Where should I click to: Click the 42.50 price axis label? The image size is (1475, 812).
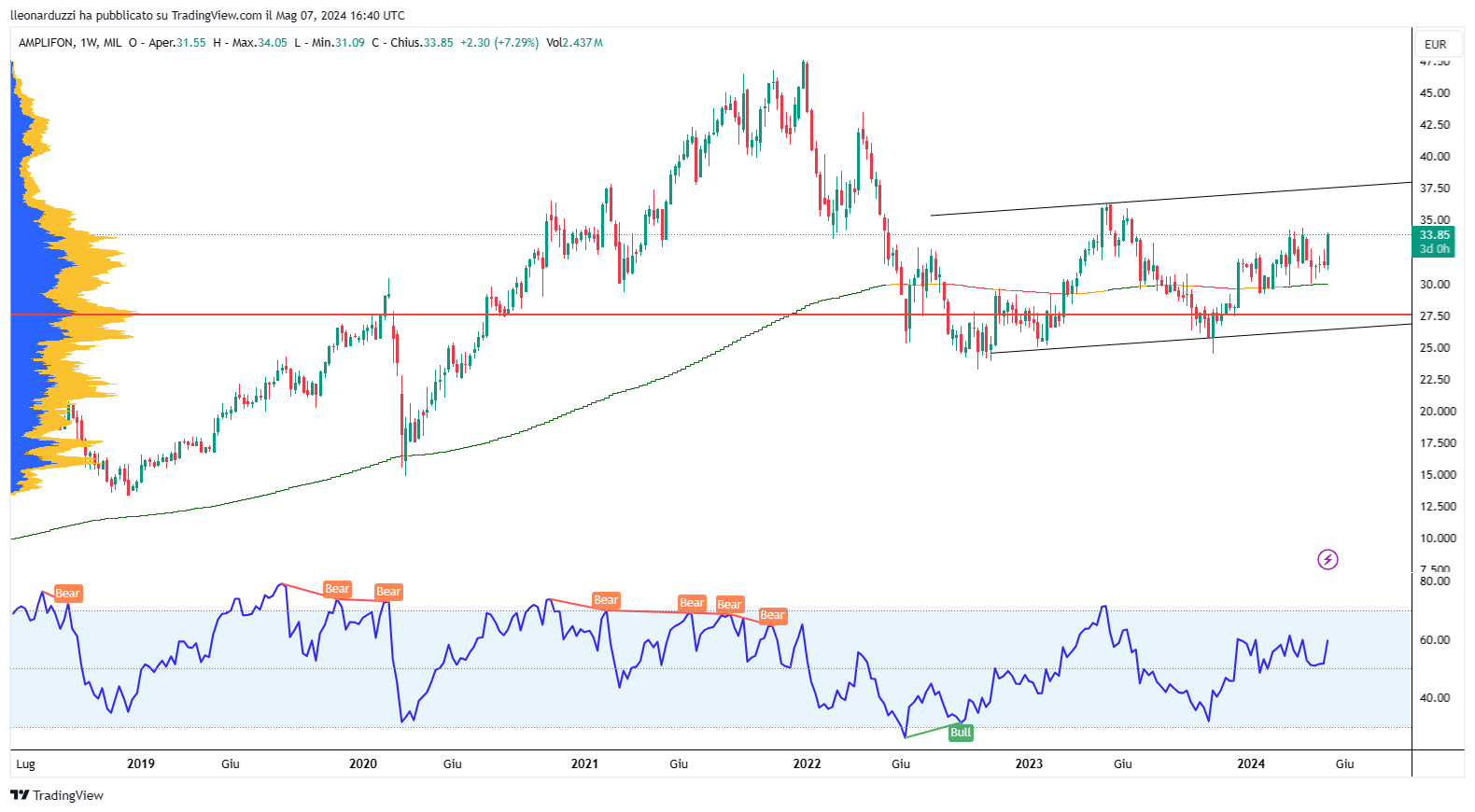click(x=1435, y=125)
